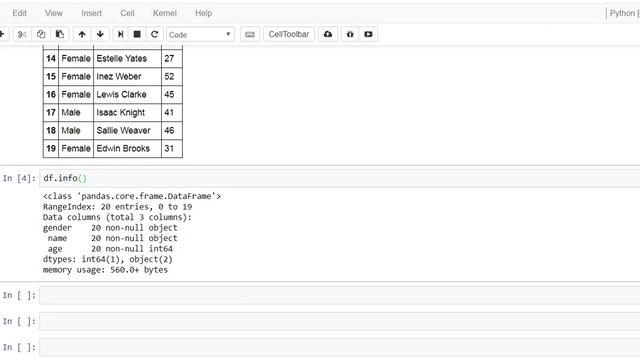Click the pandas DataFrame class output line
Viewport: 640px width, 360px height.
click(x=132, y=196)
